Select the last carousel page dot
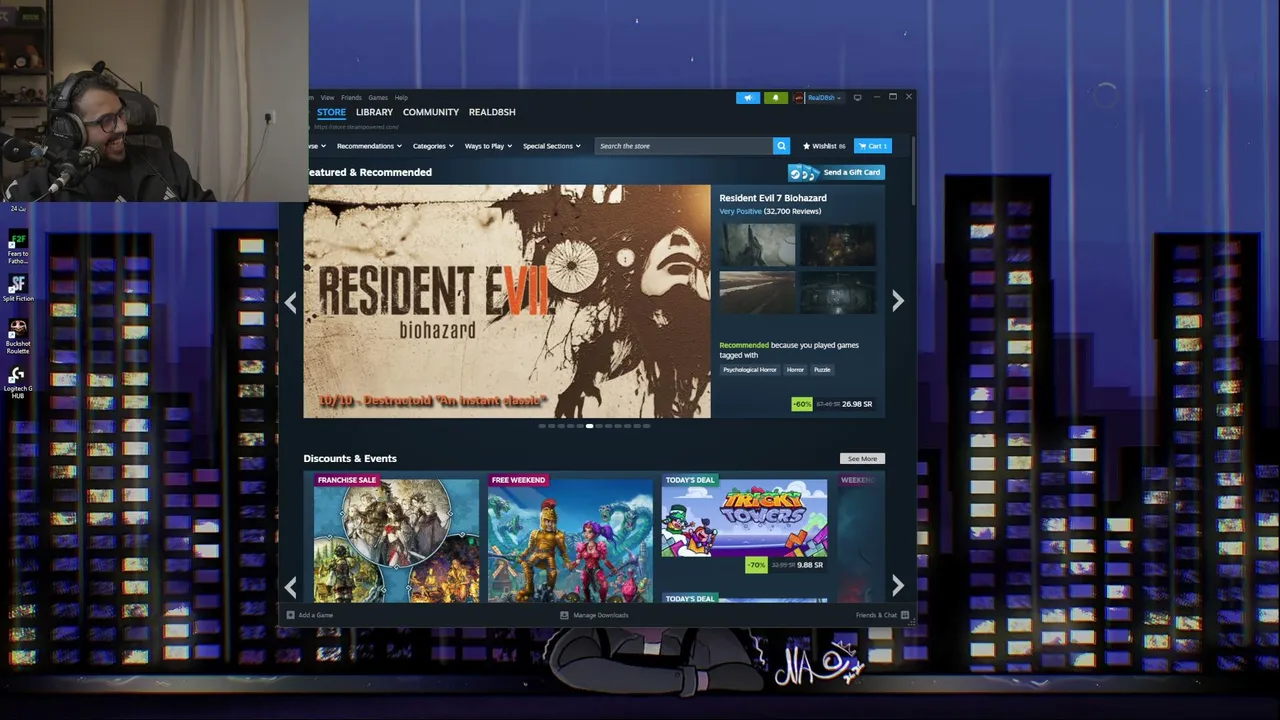This screenshot has width=1280, height=720. coord(646,426)
